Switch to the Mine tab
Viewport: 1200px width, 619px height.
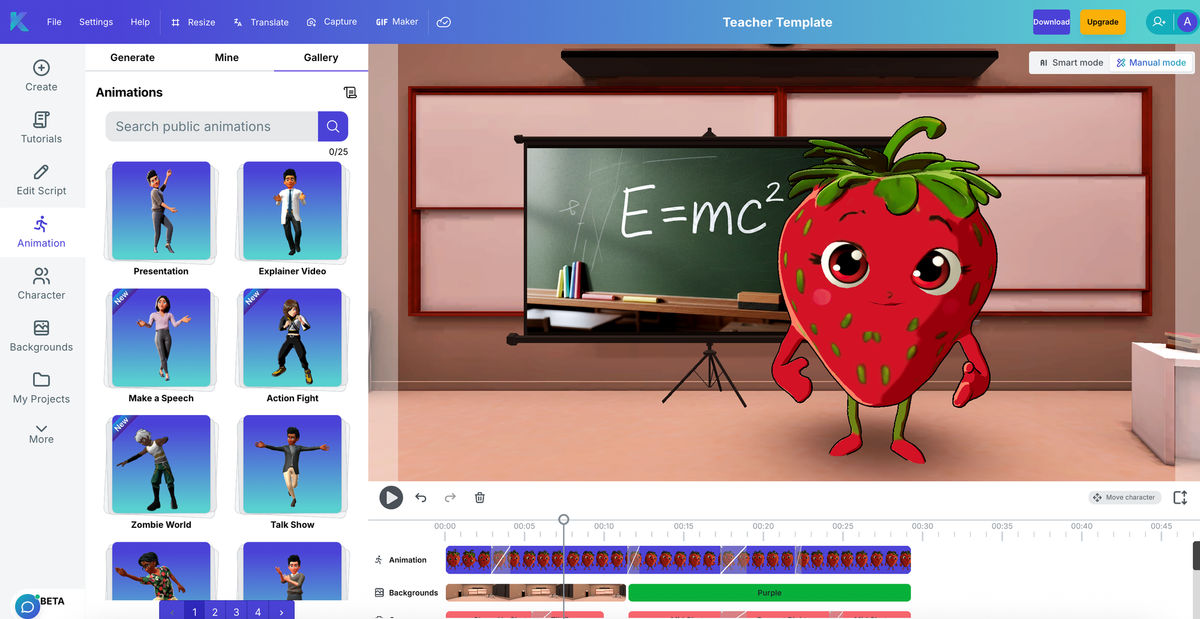[x=227, y=58]
